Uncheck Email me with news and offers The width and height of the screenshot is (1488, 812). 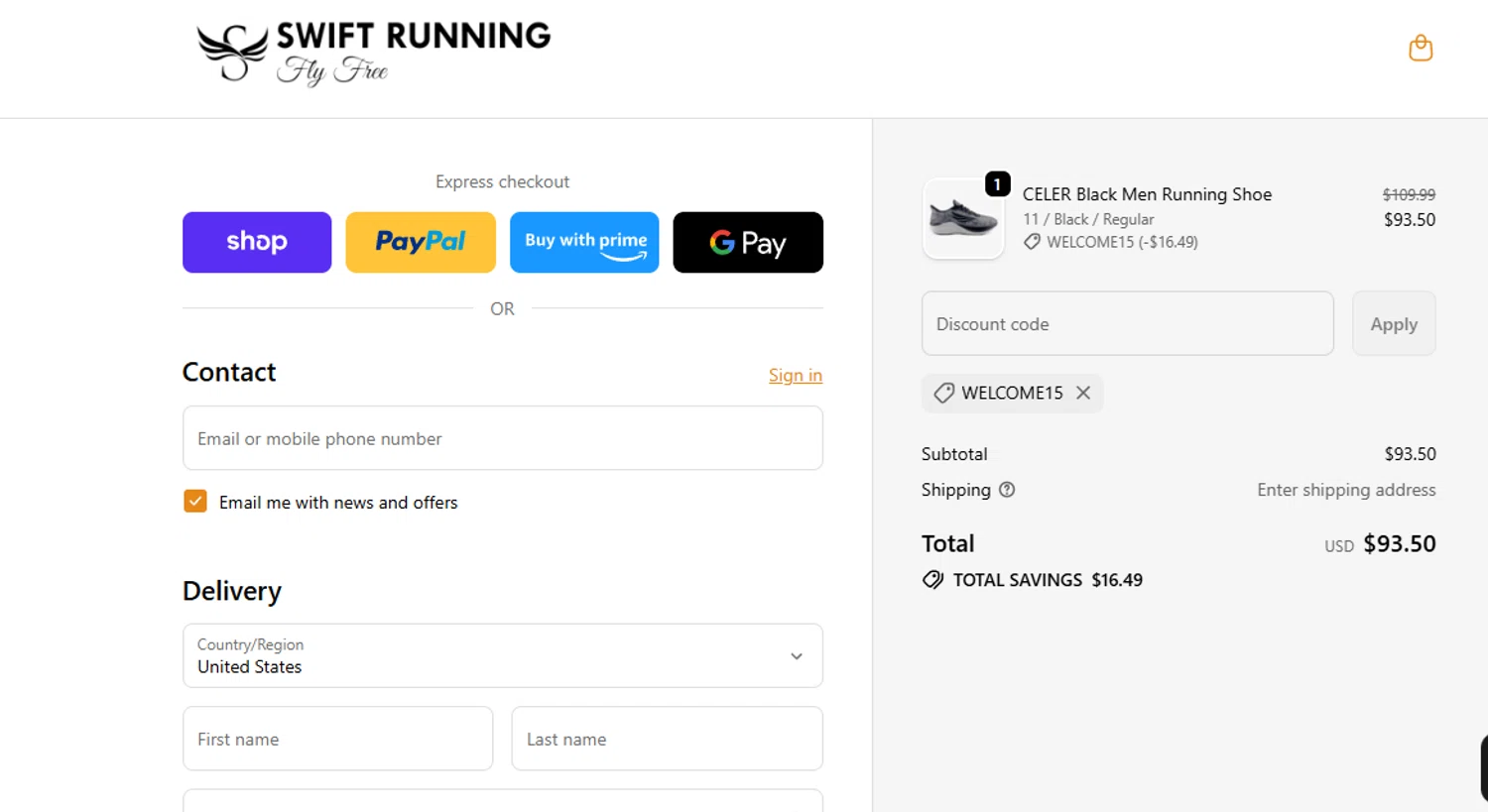point(195,502)
